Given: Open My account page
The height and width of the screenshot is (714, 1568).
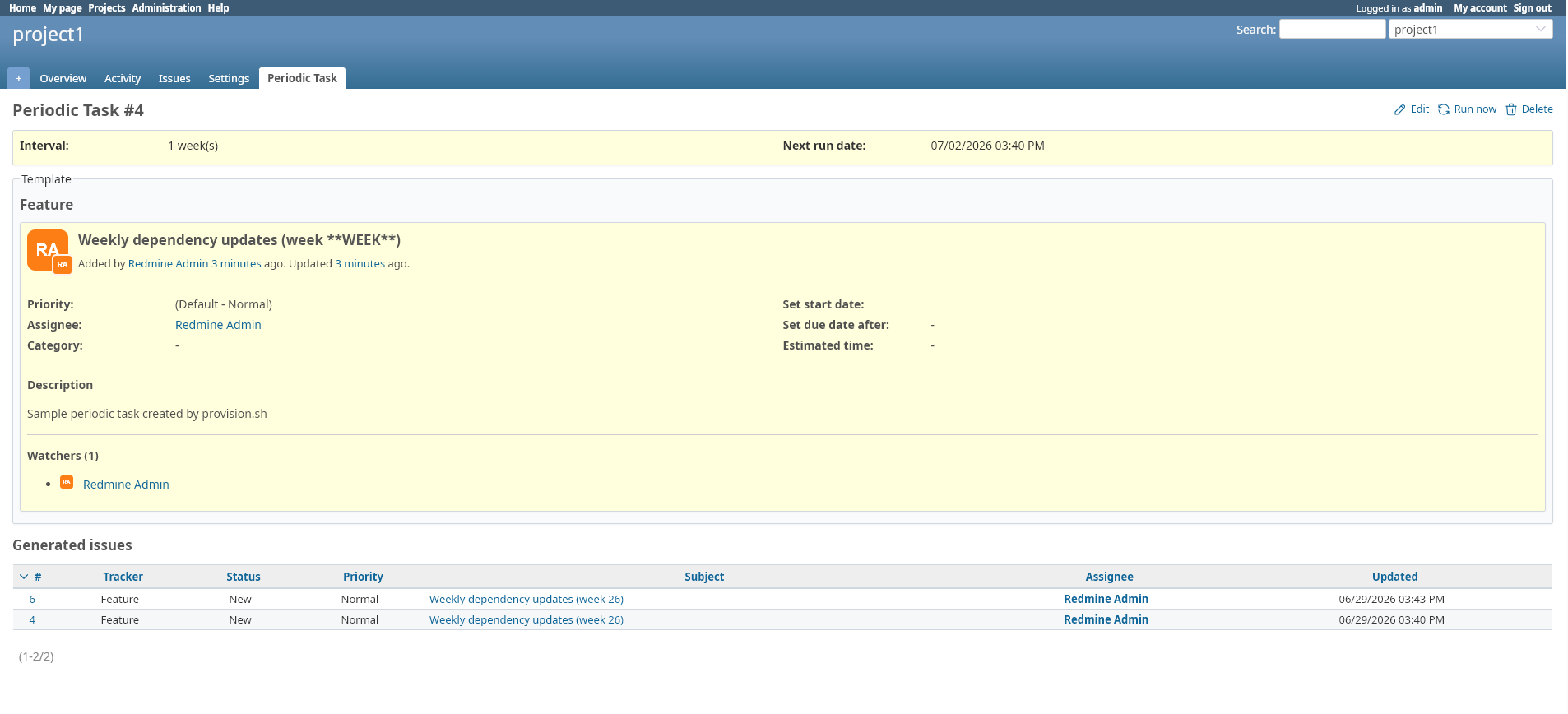Looking at the screenshot, I should click(x=1480, y=8).
